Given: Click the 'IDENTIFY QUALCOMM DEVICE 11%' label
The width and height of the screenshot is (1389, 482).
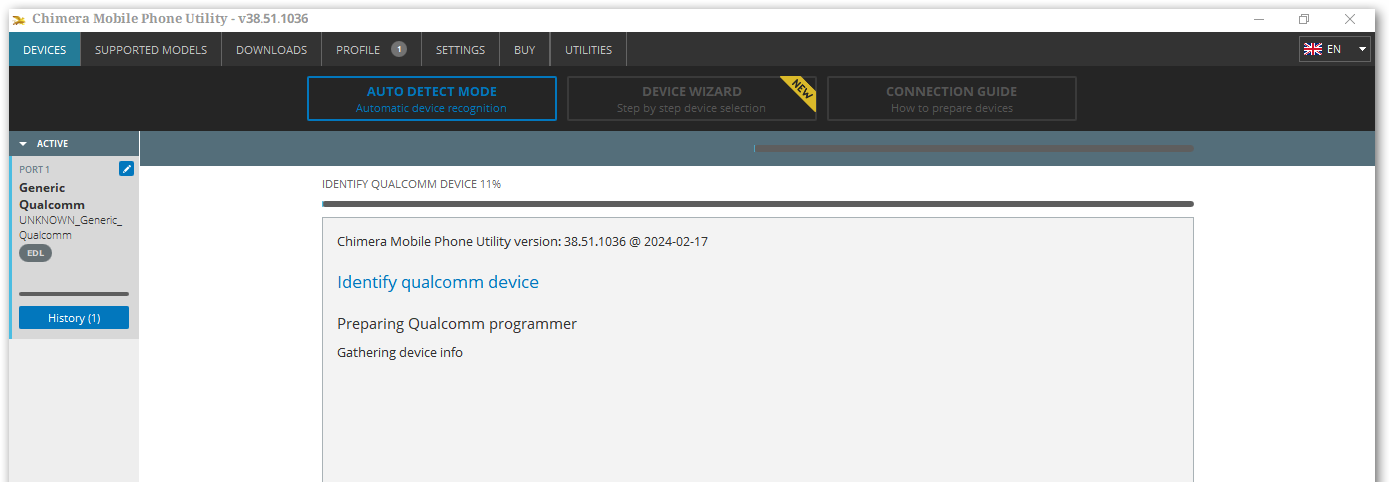Looking at the screenshot, I should 411,184.
